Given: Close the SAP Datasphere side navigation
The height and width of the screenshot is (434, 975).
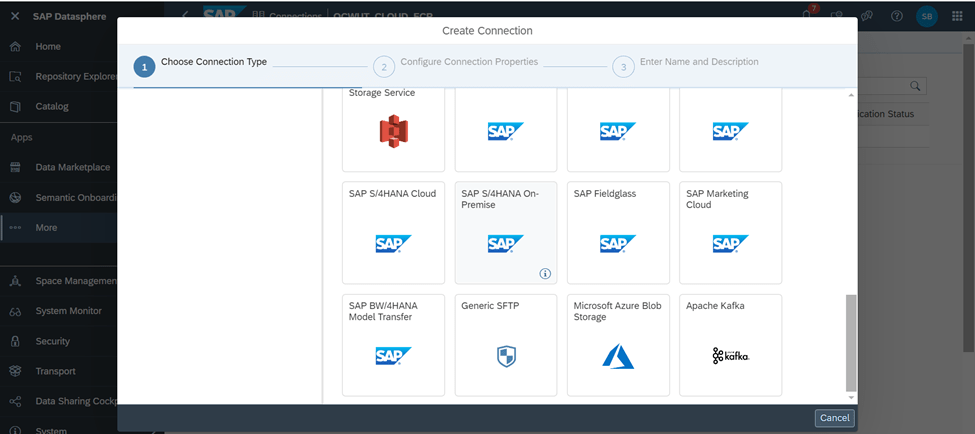Looking at the screenshot, I should coord(16,16).
